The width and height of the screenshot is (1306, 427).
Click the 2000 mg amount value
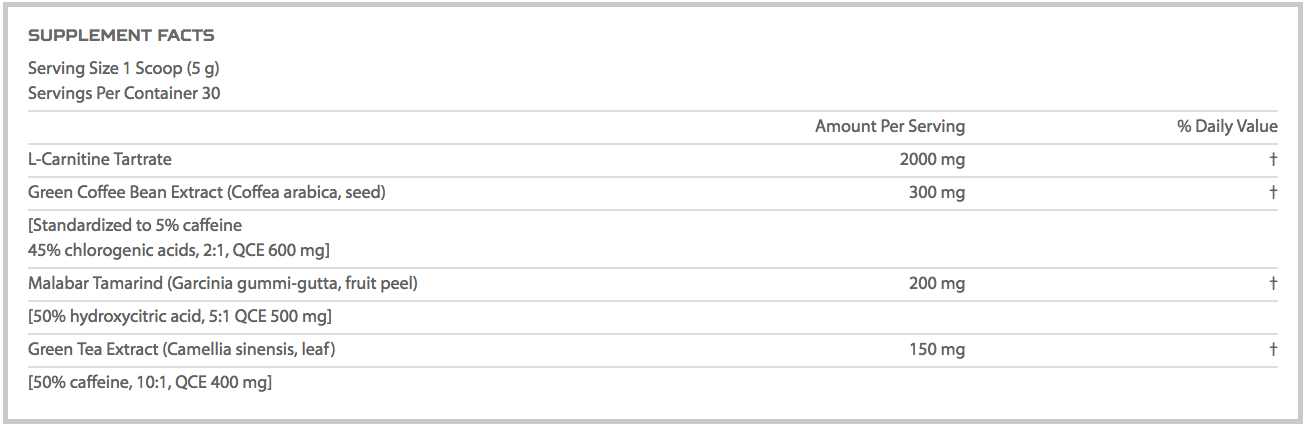tap(932, 159)
